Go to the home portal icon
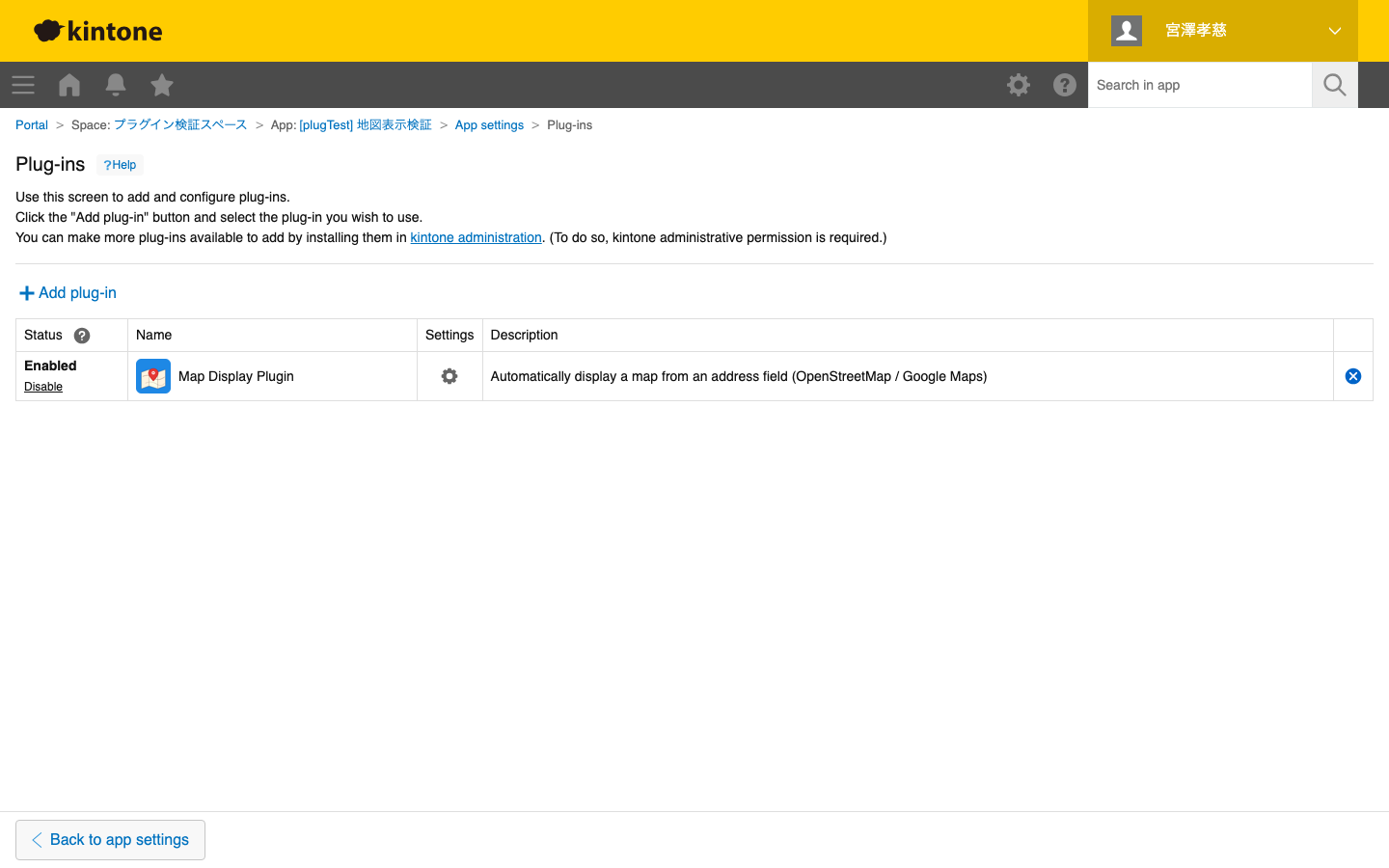Screen dimensions: 1389x868 tap(69, 85)
